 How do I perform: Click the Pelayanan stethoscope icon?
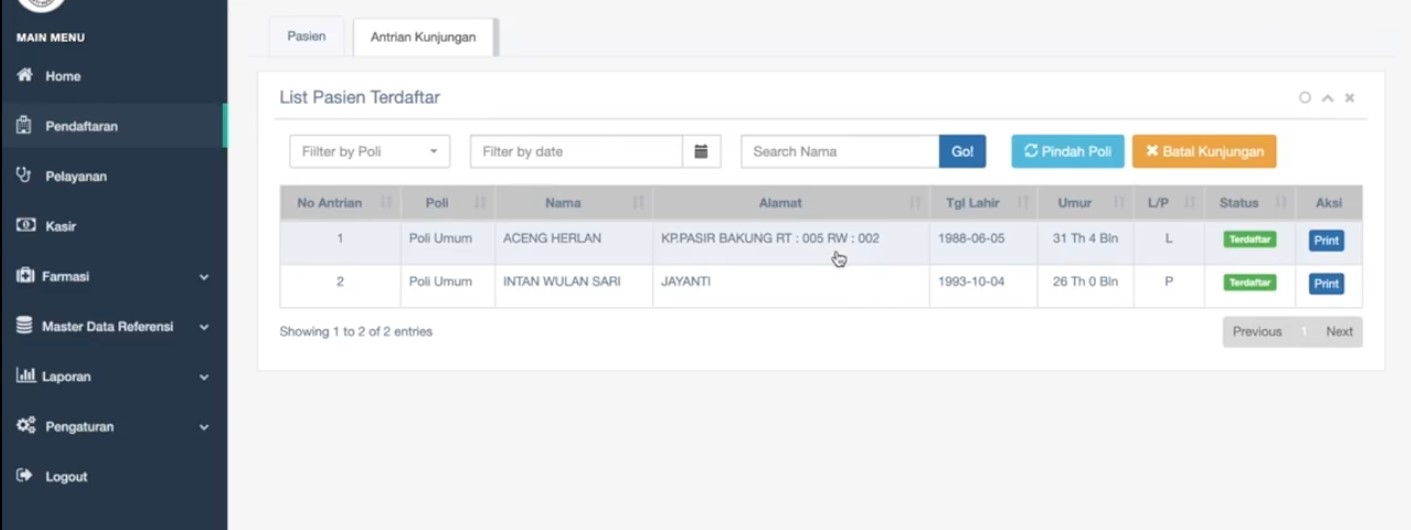[x=25, y=175]
